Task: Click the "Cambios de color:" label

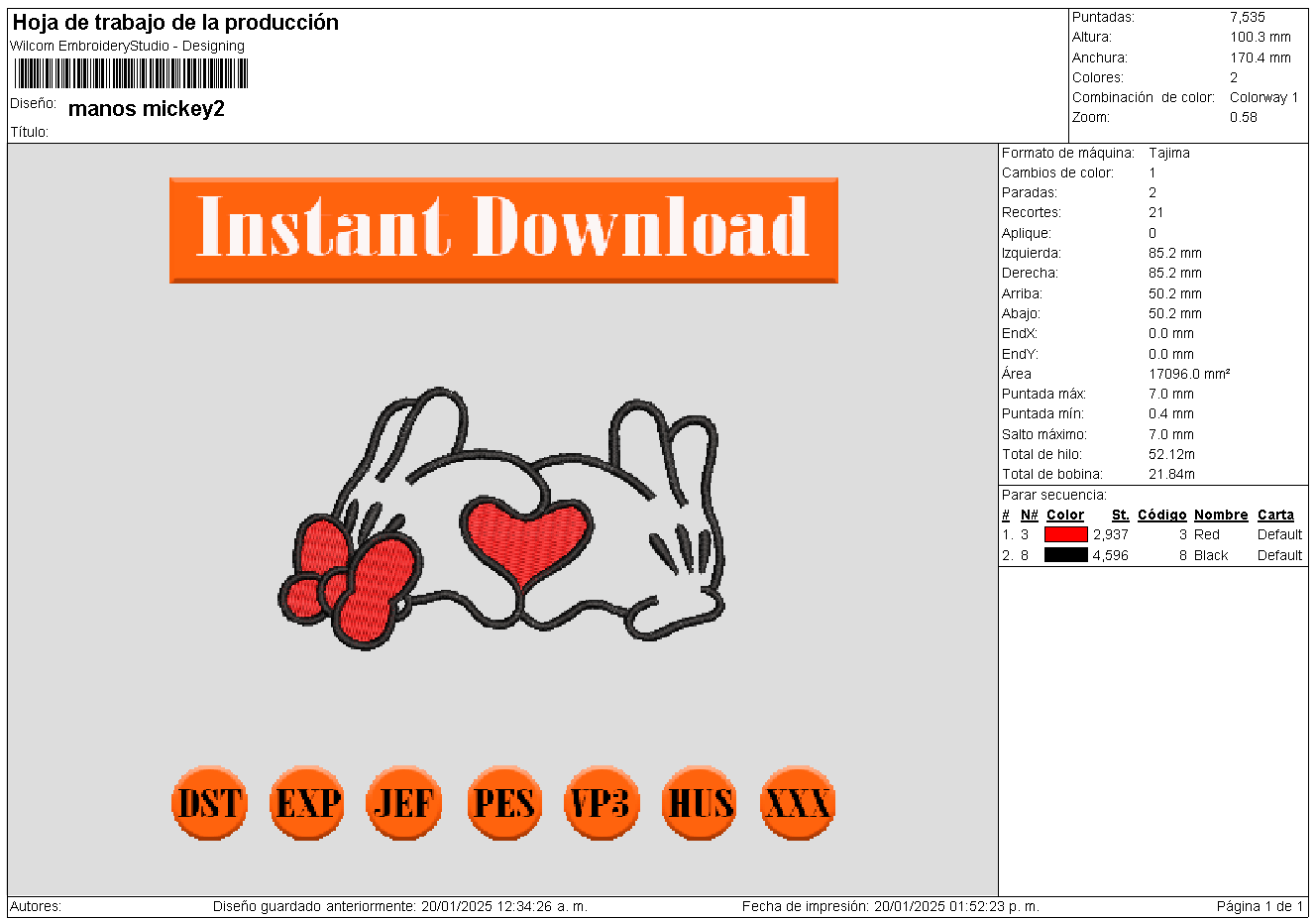Action: (1057, 172)
